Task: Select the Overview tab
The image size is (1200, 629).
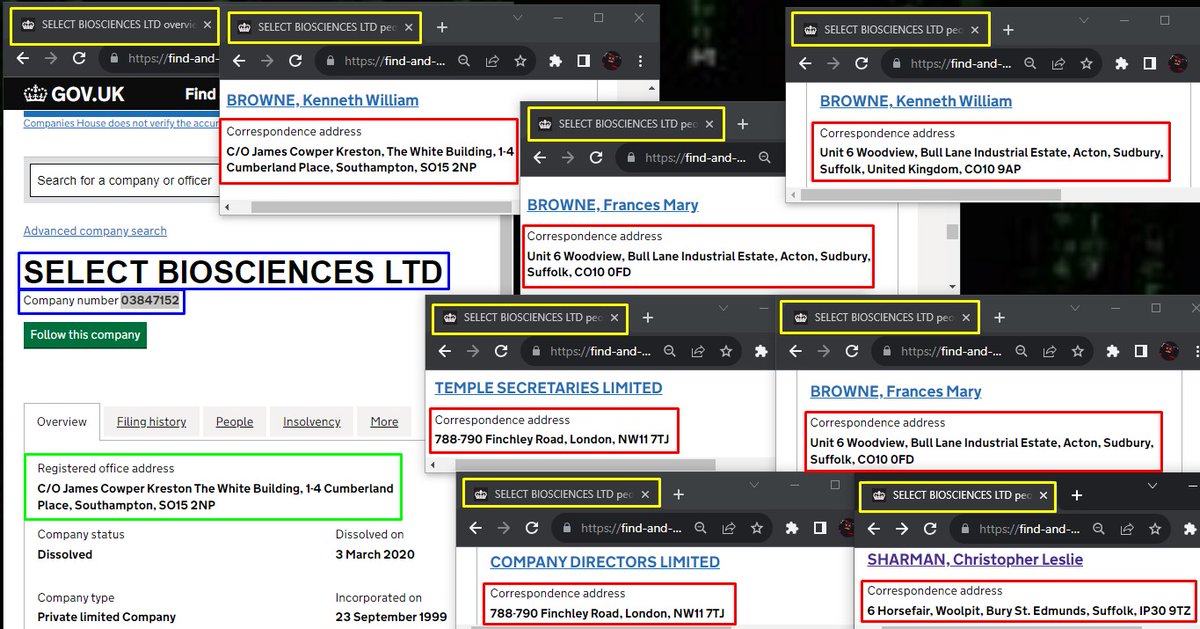Action: [62, 422]
